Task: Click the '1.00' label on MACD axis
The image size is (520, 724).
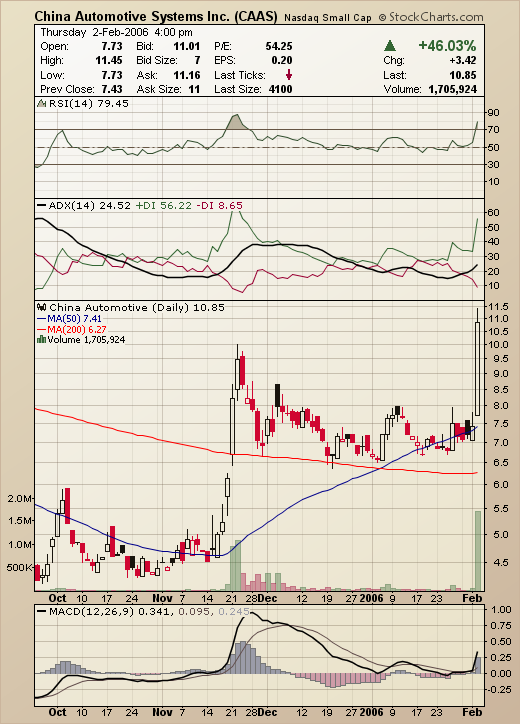Action: (x=502, y=609)
